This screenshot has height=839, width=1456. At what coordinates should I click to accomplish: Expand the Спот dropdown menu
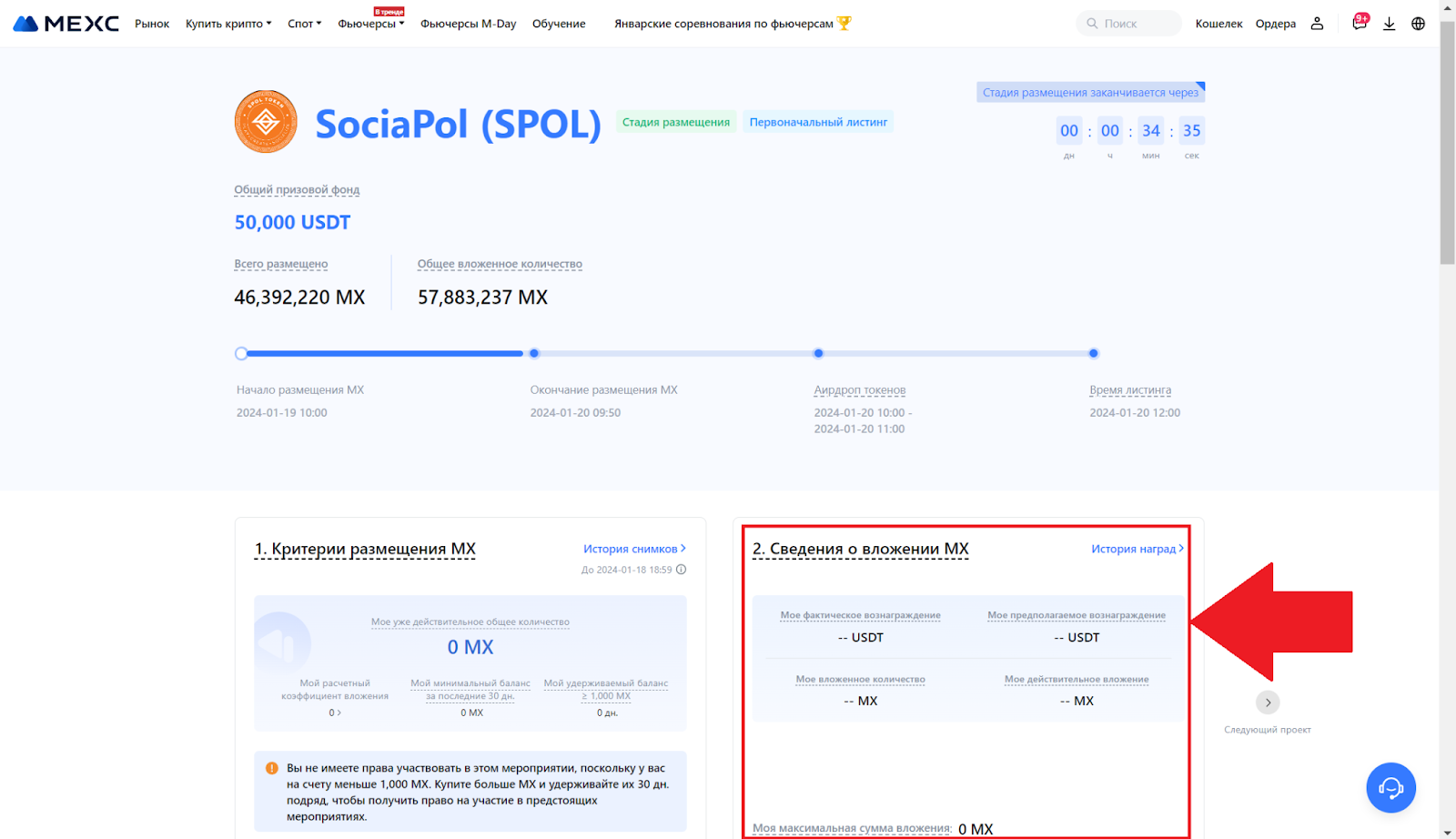pyautogui.click(x=305, y=24)
